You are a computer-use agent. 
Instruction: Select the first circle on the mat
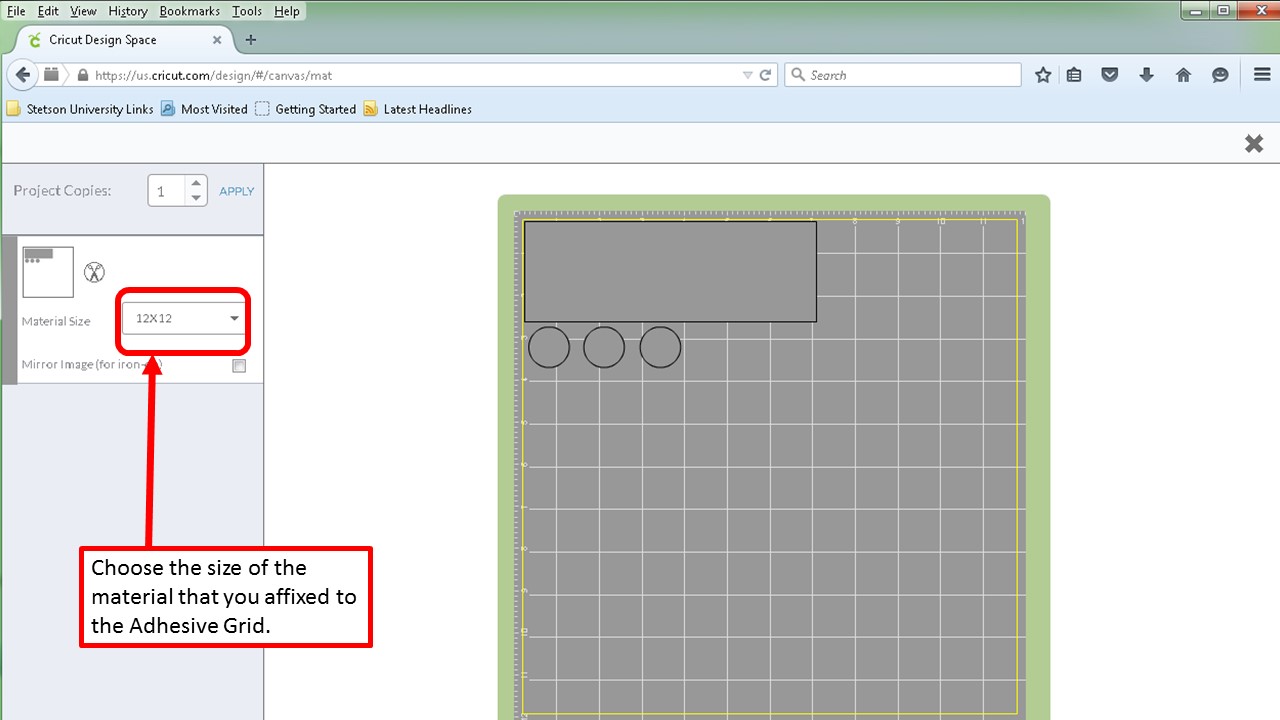click(x=549, y=347)
